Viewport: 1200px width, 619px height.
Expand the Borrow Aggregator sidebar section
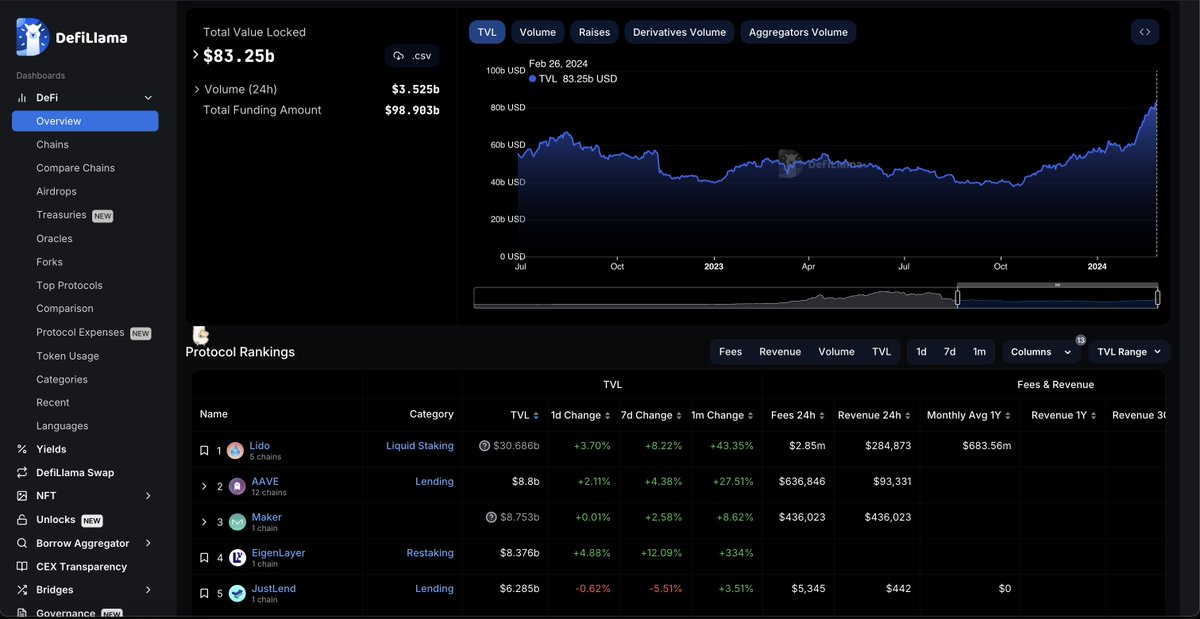pos(148,543)
